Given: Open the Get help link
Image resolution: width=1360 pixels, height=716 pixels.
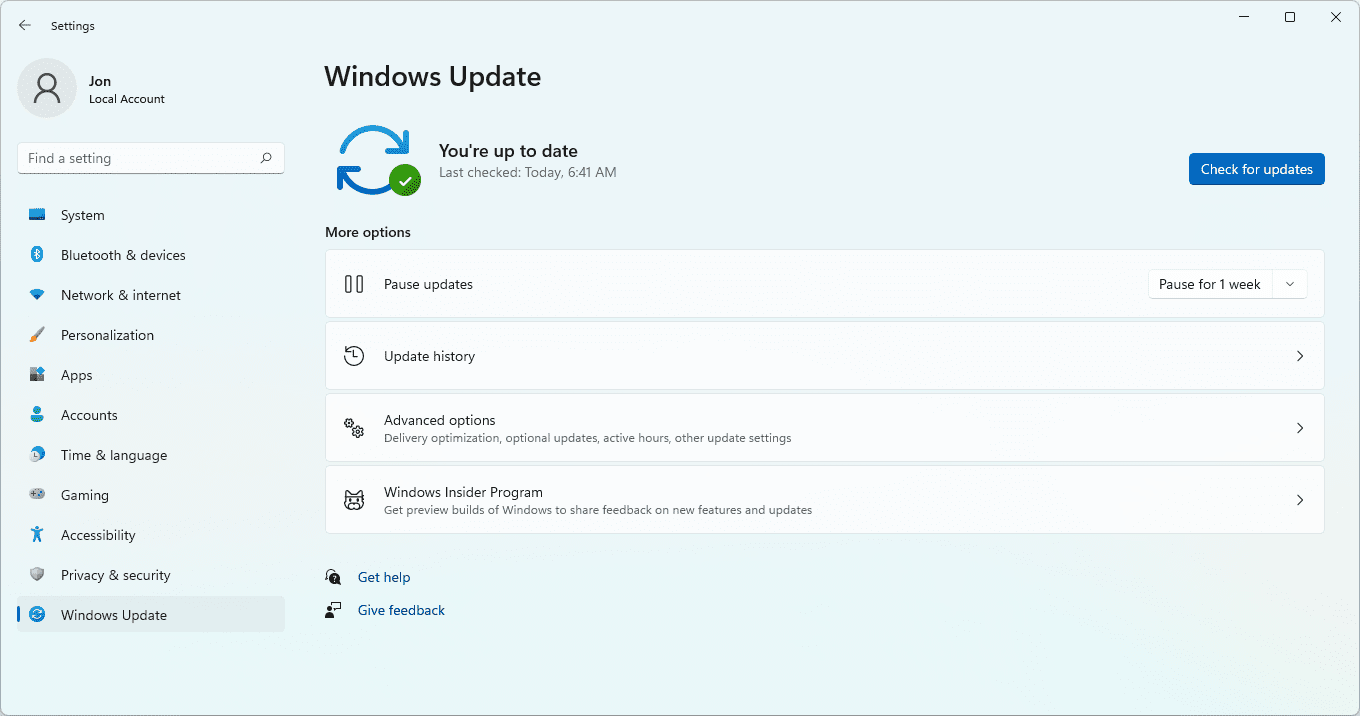Looking at the screenshot, I should click(x=385, y=577).
